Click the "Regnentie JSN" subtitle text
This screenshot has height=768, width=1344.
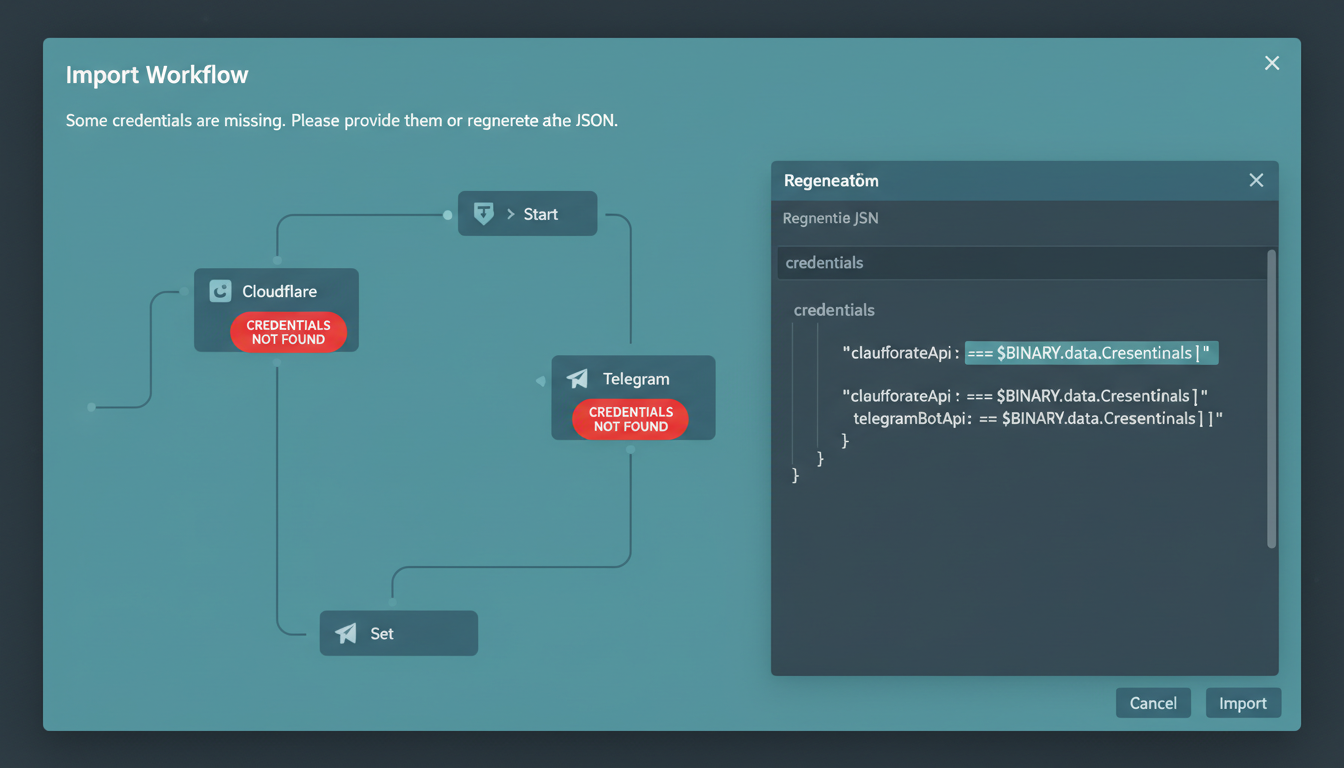point(831,218)
